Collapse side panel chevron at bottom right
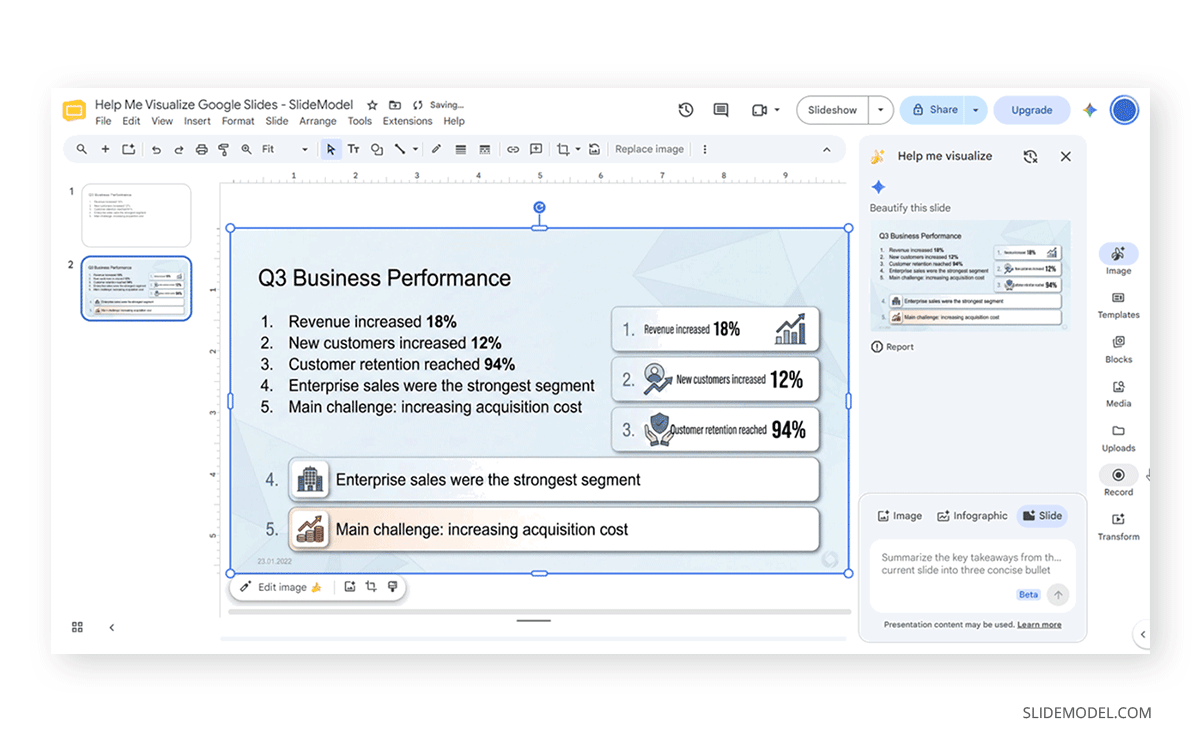The image size is (1200, 743). (1143, 634)
